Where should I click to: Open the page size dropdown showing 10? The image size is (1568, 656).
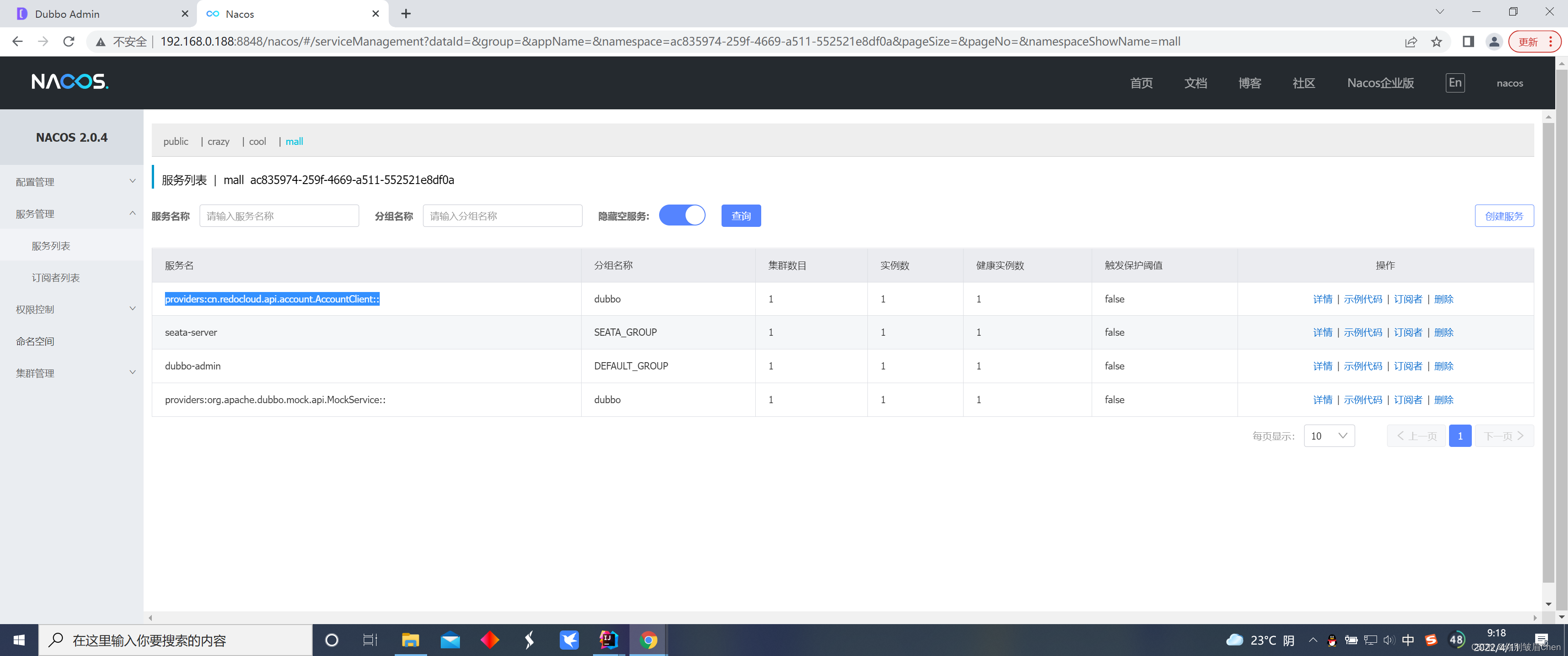tap(1329, 436)
